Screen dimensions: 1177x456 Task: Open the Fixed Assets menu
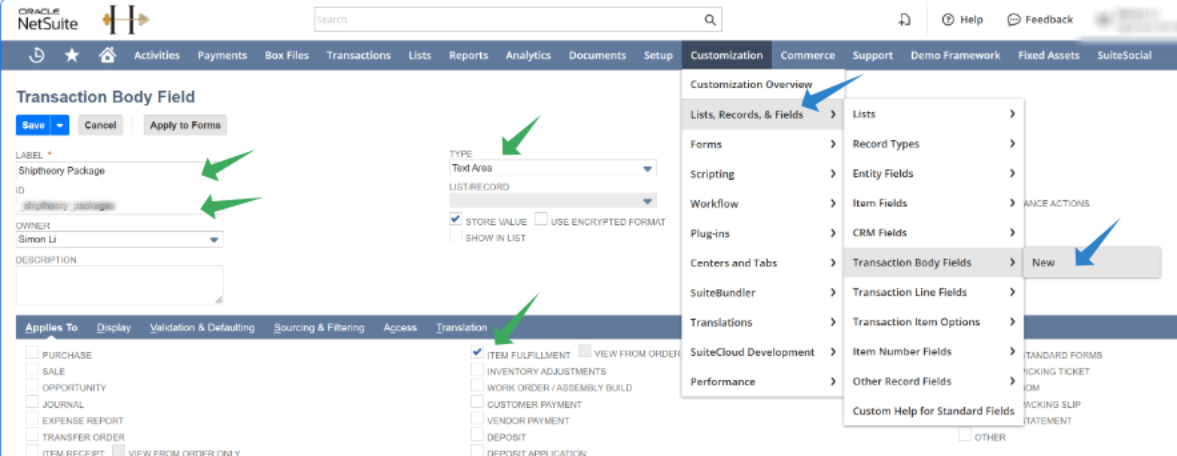coord(1049,55)
